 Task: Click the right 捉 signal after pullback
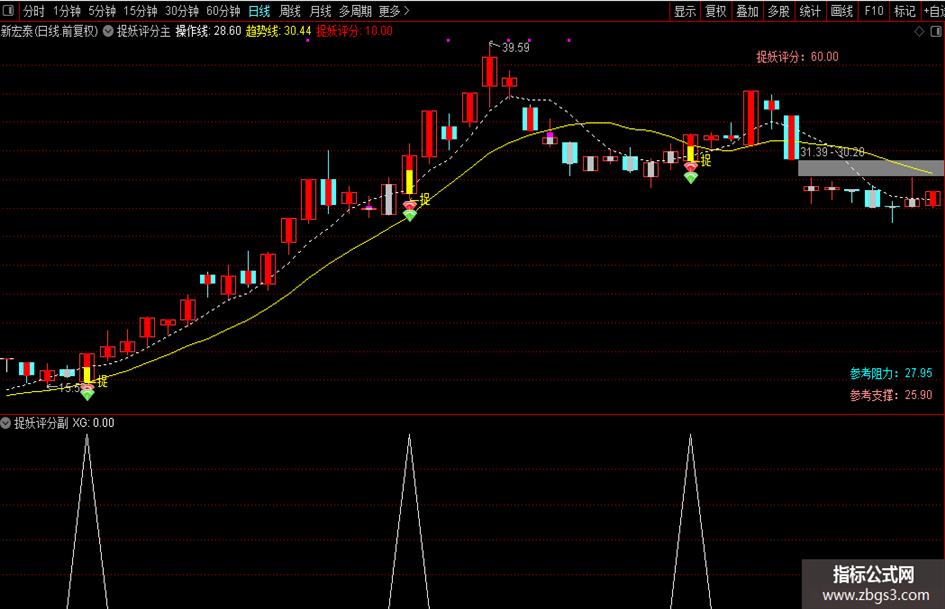pyautogui.click(x=705, y=160)
